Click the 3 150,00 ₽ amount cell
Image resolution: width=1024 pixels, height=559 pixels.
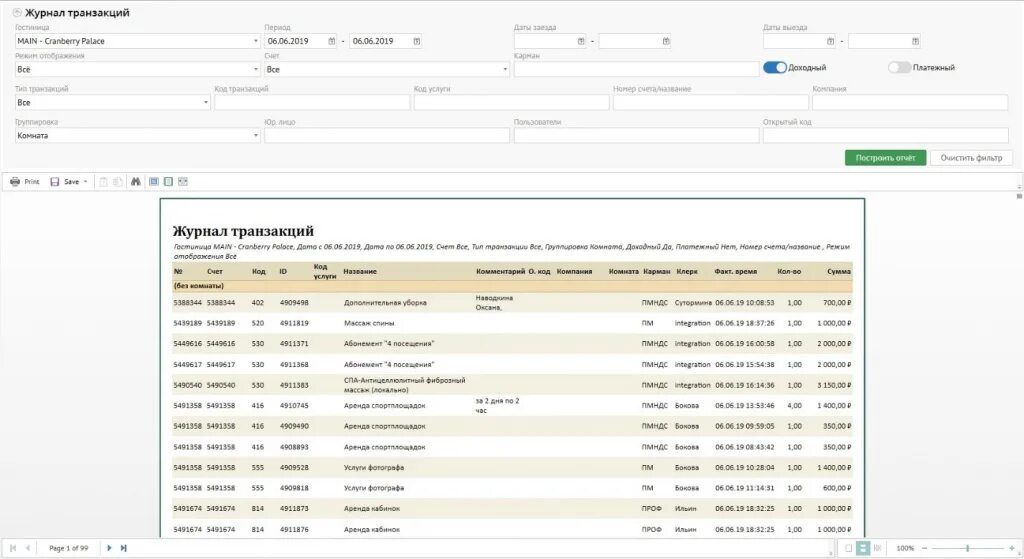tap(834, 385)
